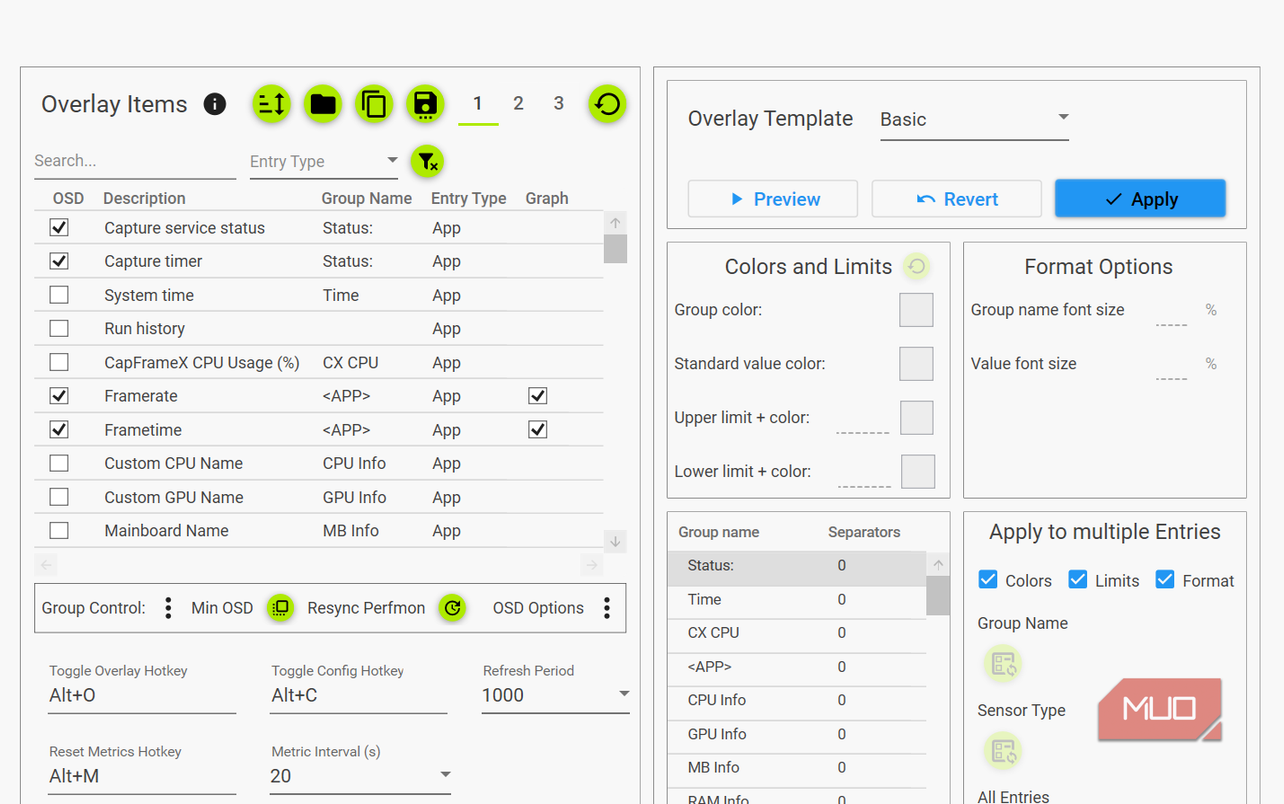Open the Metric Interval dropdown
The image size is (1284, 804).
point(361,776)
